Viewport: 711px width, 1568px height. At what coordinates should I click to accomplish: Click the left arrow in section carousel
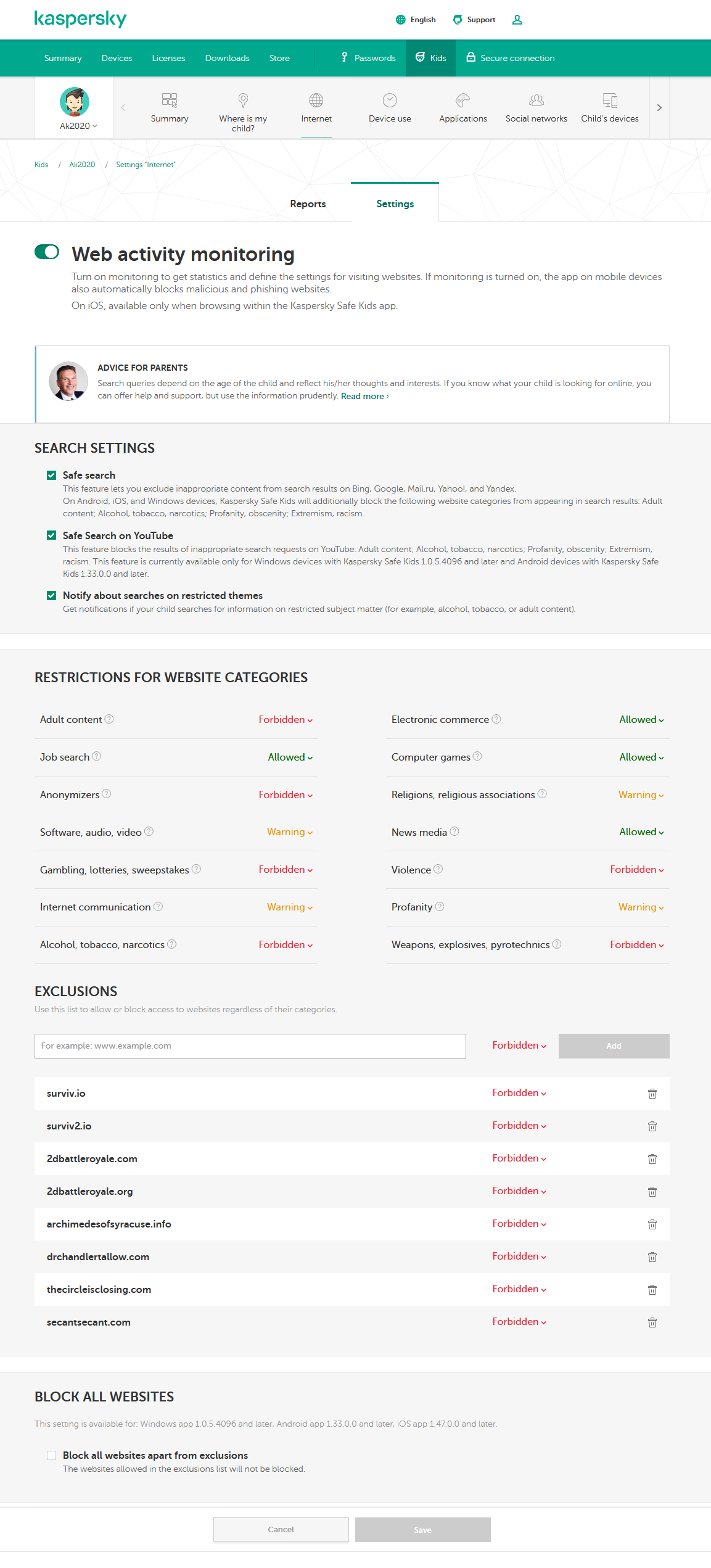click(123, 107)
